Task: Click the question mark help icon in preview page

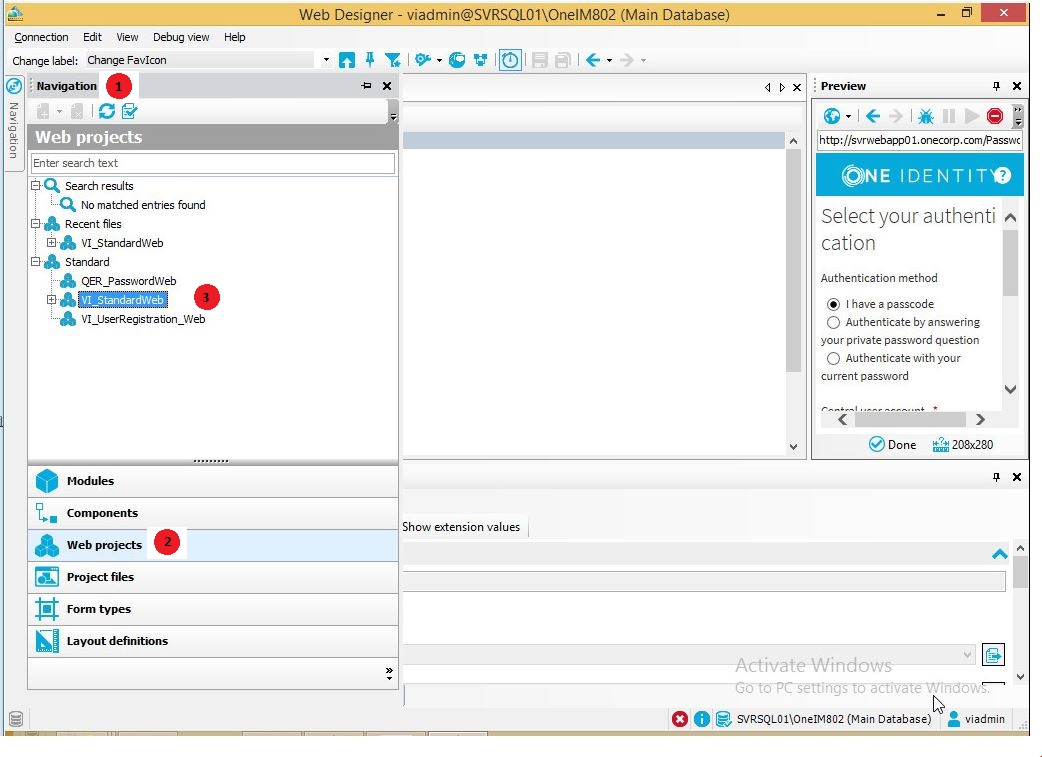Action: click(x=1002, y=175)
